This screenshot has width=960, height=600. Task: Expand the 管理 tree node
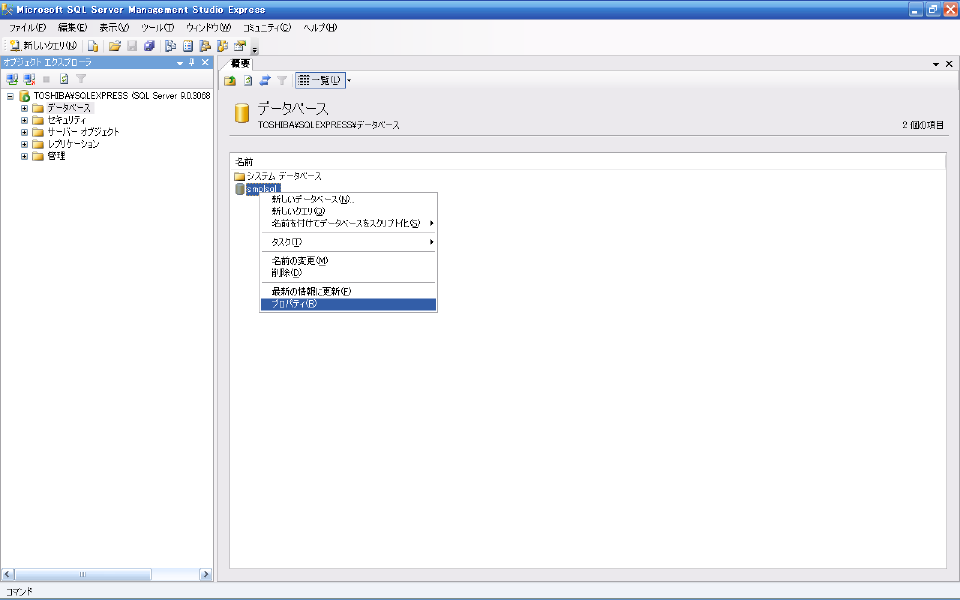pyautogui.click(x=24, y=156)
